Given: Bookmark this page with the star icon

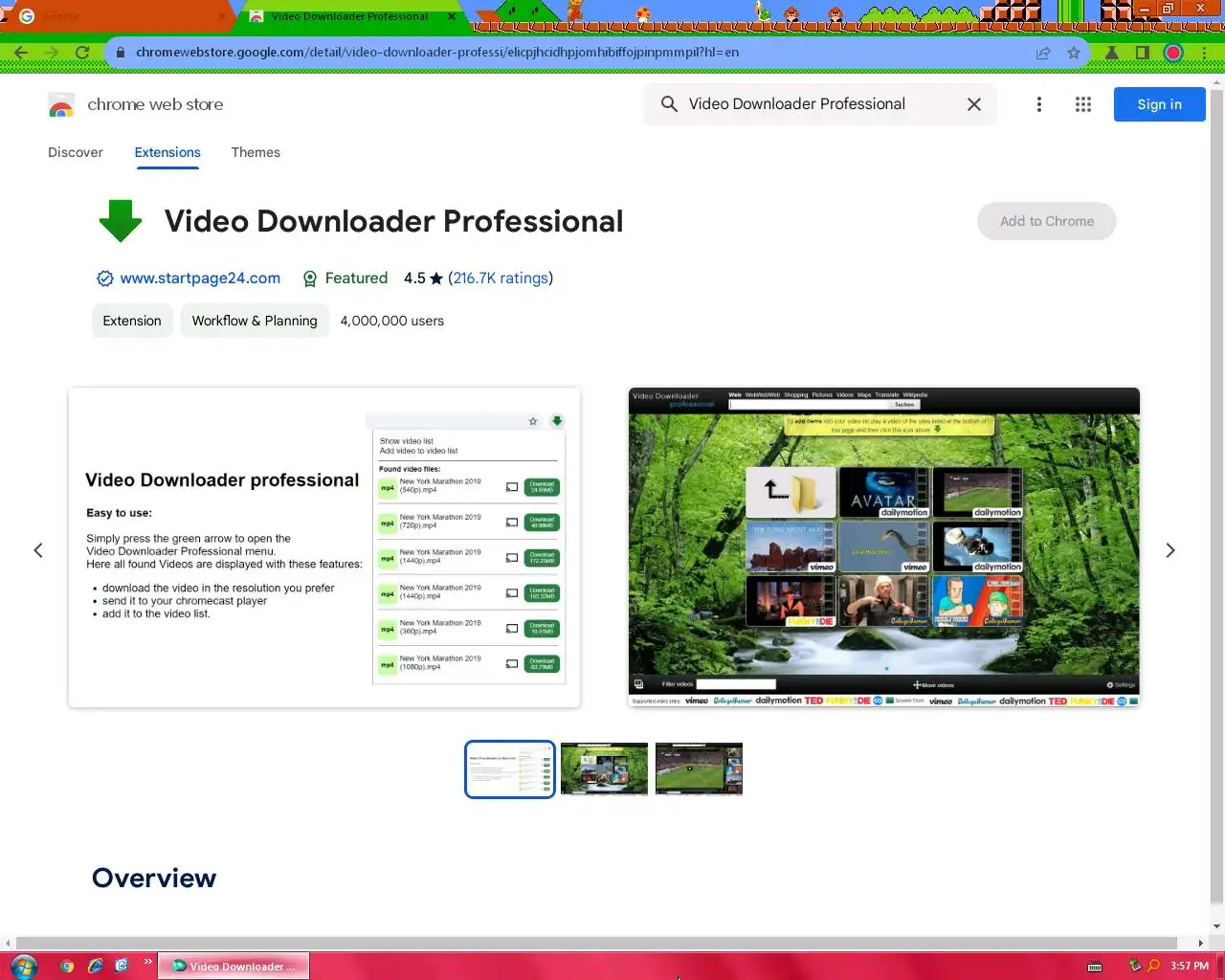Looking at the screenshot, I should tap(1074, 53).
